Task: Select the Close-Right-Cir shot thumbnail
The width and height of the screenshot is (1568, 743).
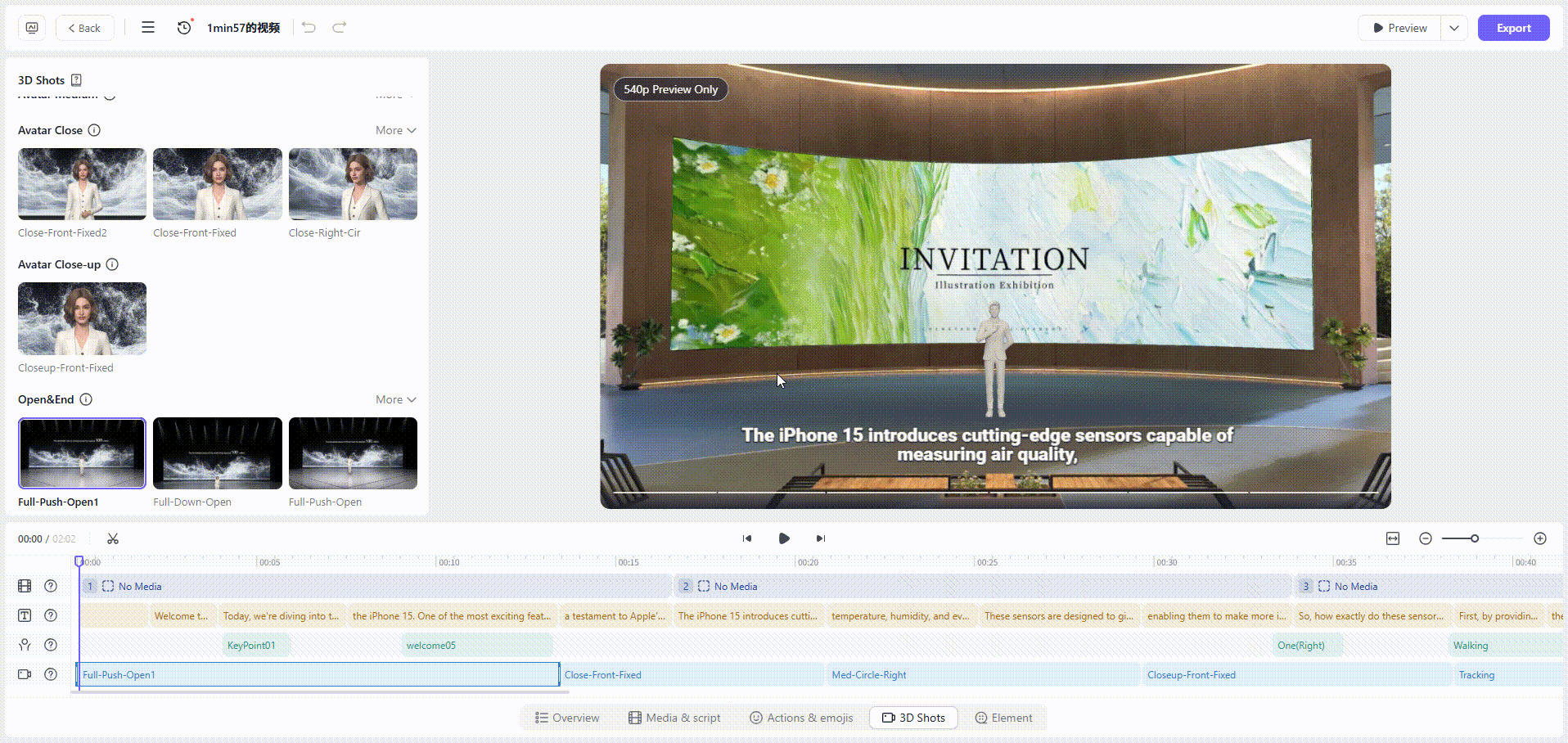Action: click(x=353, y=184)
